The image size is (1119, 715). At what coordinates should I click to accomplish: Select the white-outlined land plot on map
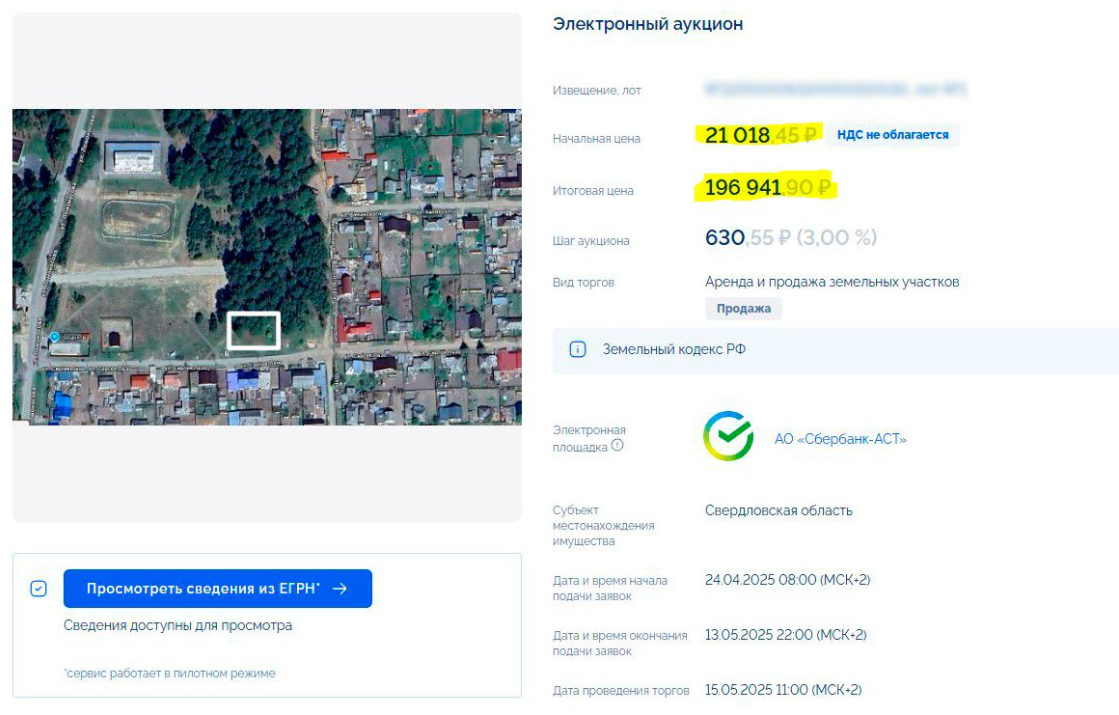[253, 330]
